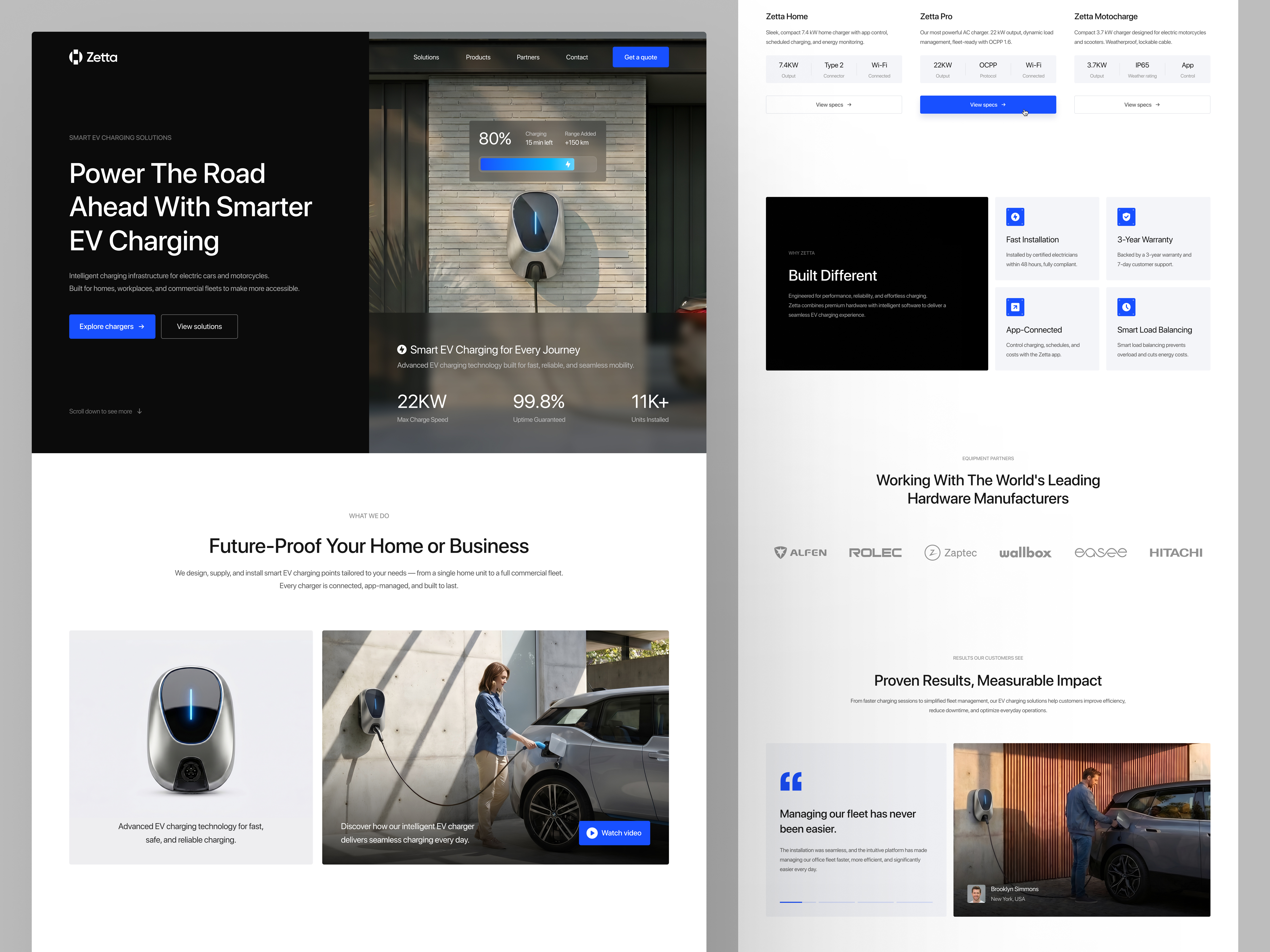This screenshot has height=952, width=1270.
Task: Click the View solutions button
Action: click(199, 326)
